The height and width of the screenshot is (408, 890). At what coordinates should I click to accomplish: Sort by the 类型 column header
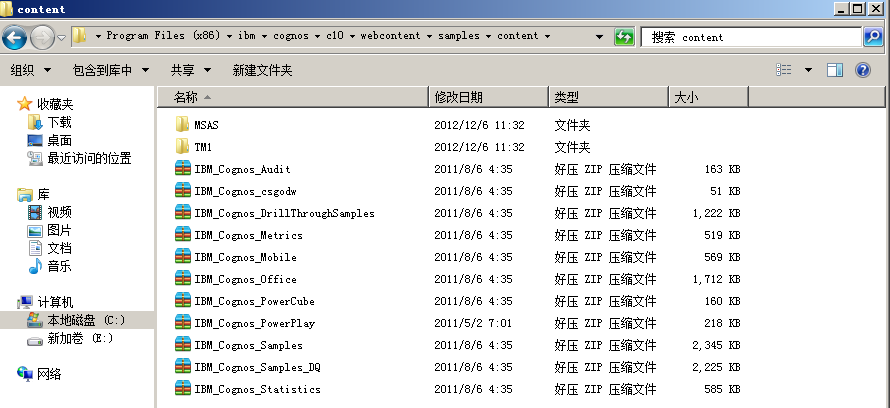tap(609, 97)
